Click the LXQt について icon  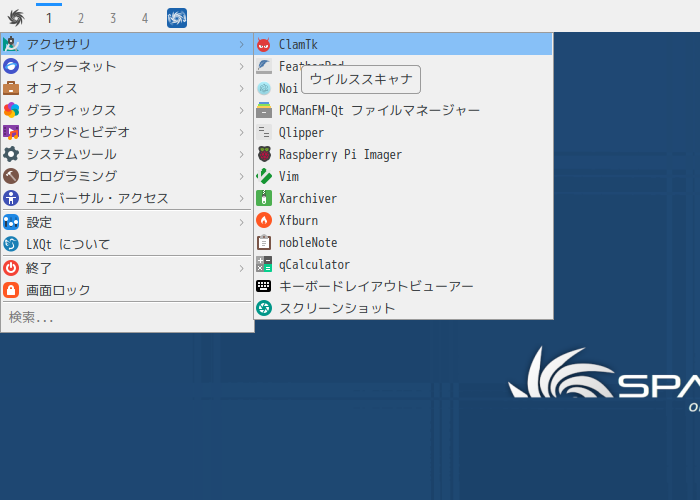click(x=11, y=244)
